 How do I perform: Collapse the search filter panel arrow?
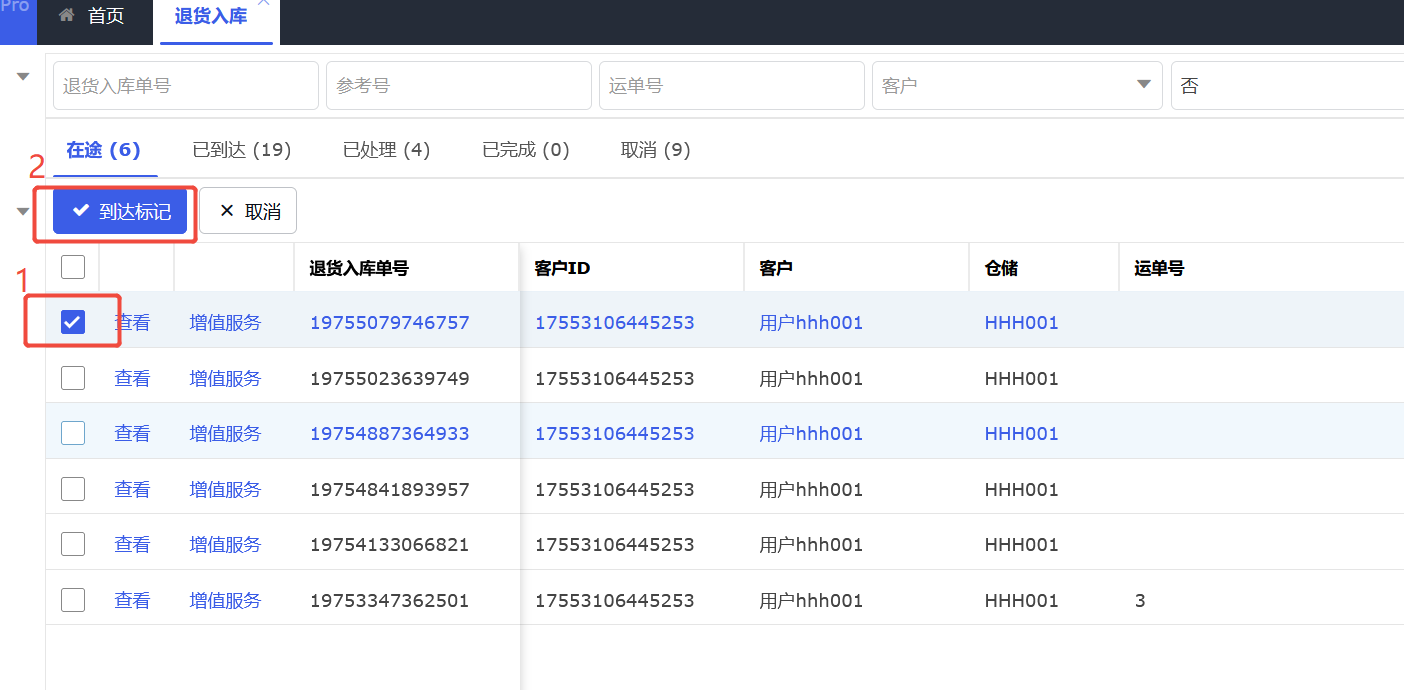(23, 77)
